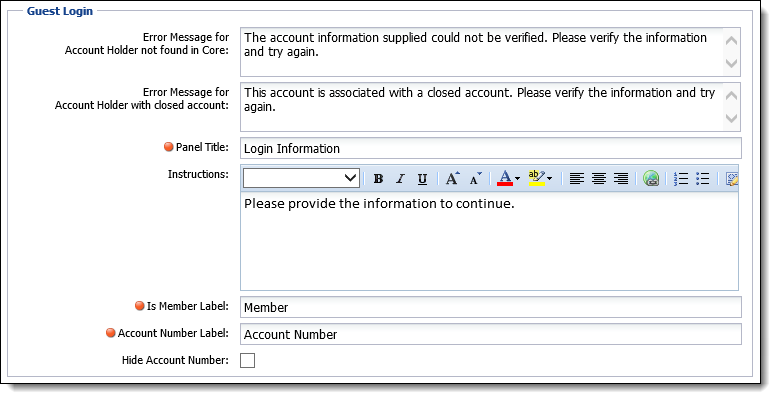The width and height of the screenshot is (775, 397).
Task: Open font color dropdown arrow
Action: (x=517, y=178)
